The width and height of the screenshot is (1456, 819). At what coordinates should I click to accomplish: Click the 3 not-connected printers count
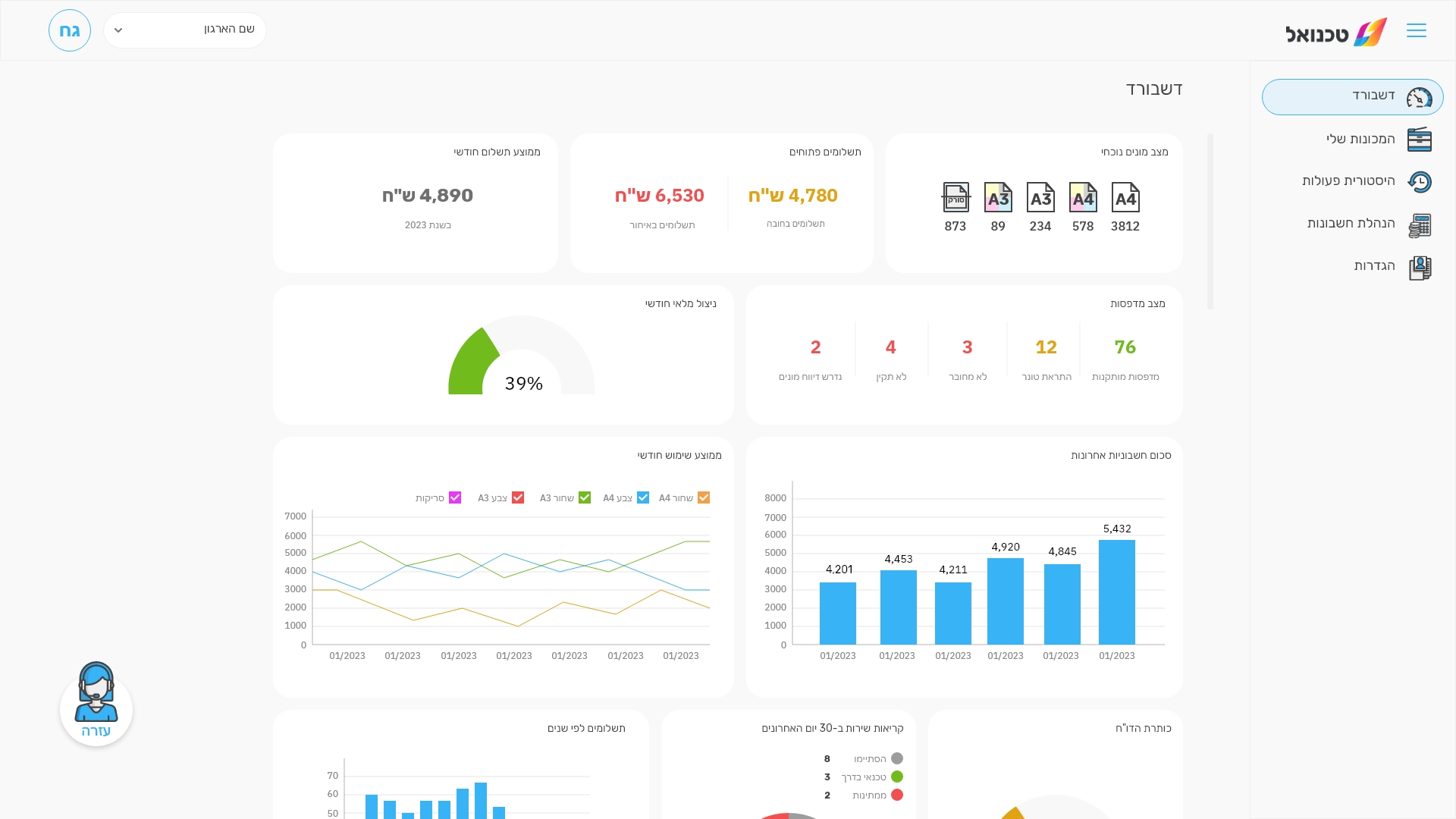pos(968,347)
